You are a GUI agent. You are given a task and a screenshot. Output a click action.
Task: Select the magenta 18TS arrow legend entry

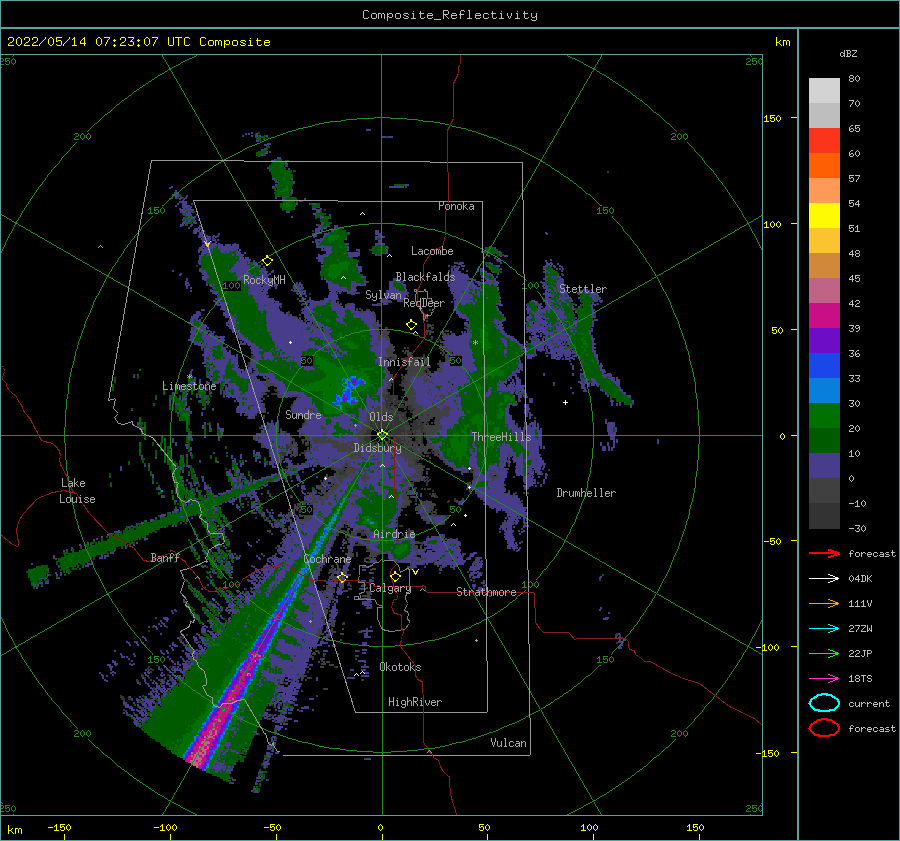(824, 679)
